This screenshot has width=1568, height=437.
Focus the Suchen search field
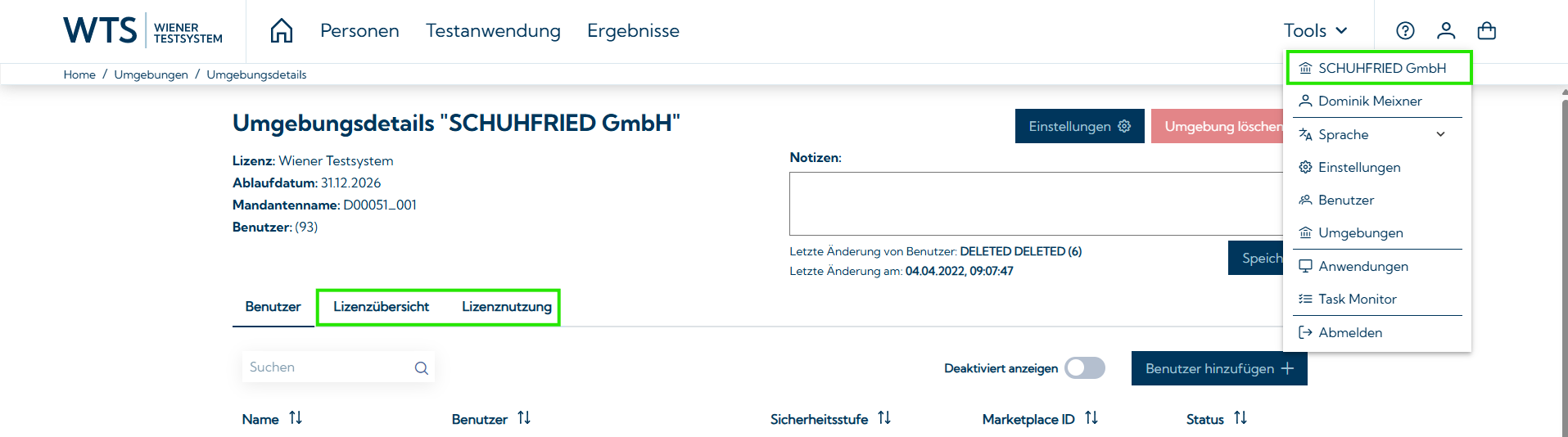click(328, 367)
